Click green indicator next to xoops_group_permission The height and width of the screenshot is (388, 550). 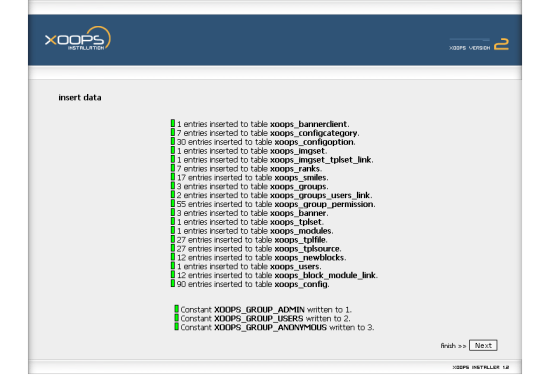pyautogui.click(x=173, y=203)
